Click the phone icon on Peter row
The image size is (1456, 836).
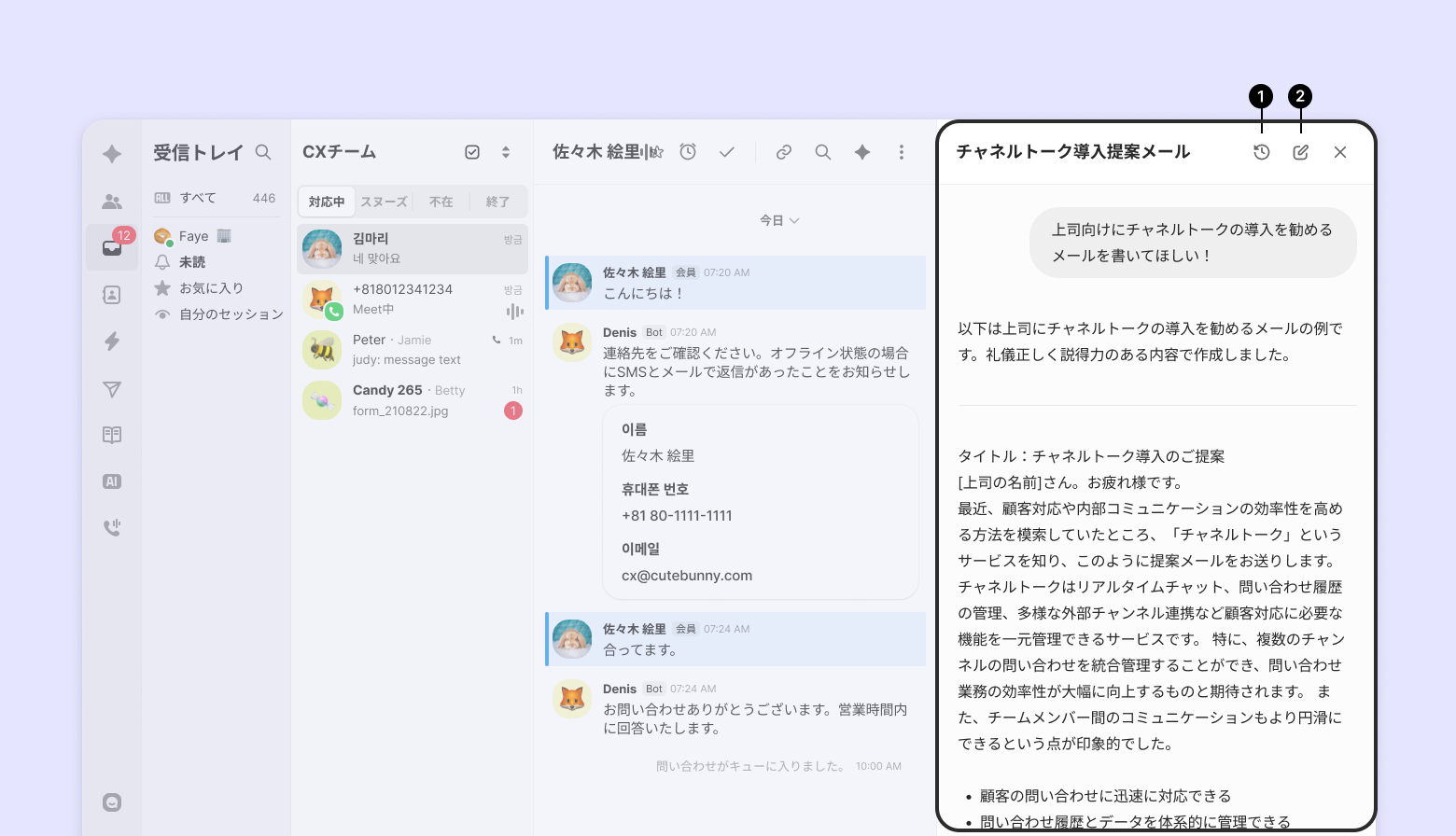coord(497,340)
